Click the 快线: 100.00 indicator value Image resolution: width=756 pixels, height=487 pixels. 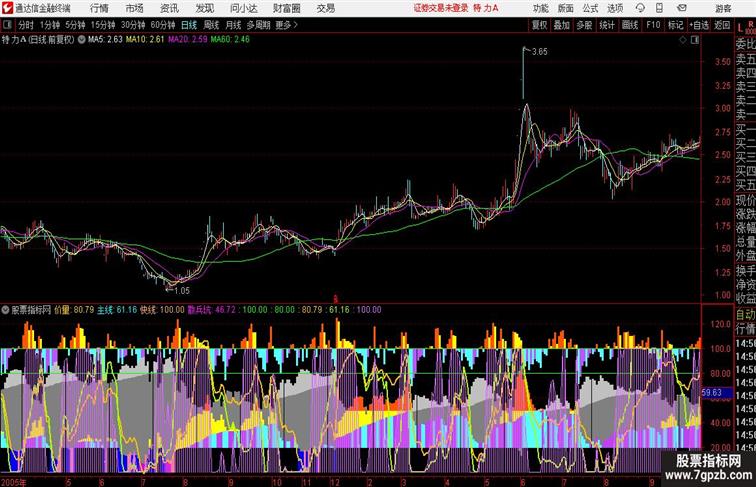(x=162, y=310)
